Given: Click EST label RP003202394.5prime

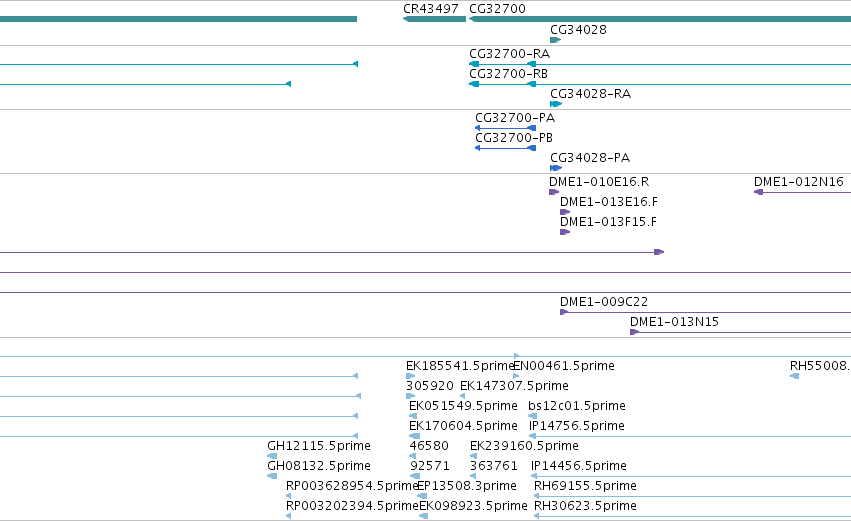Looking at the screenshot, I should click(x=352, y=506).
